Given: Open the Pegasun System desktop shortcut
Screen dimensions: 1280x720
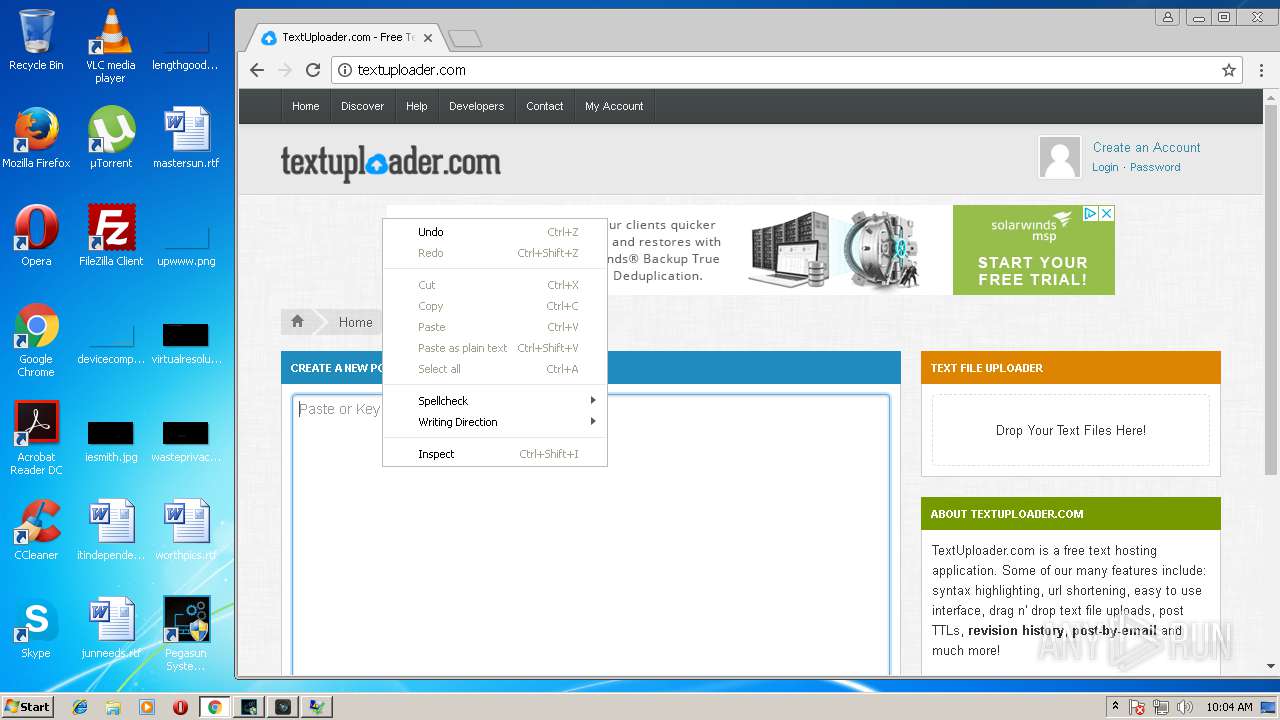Looking at the screenshot, I should coord(186,634).
